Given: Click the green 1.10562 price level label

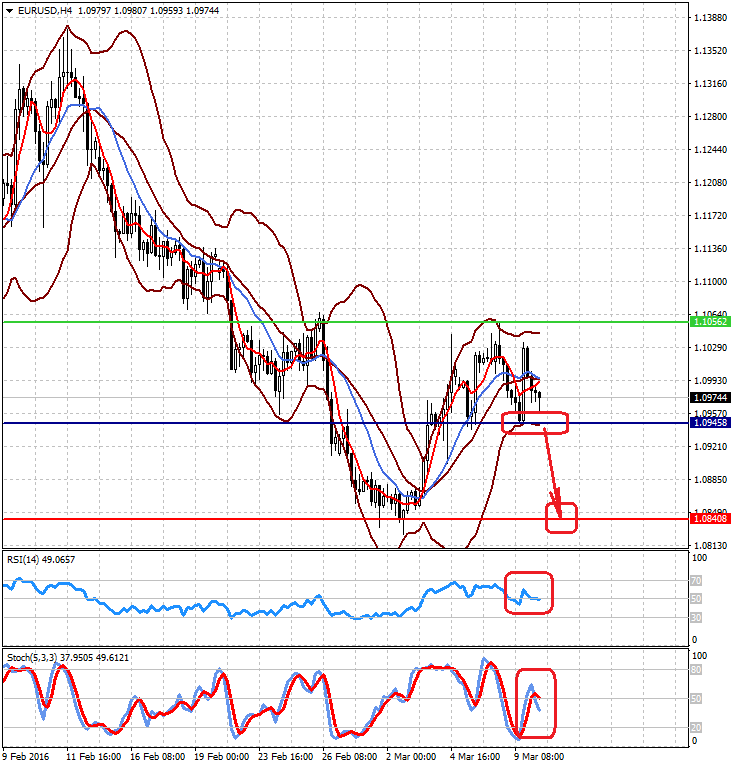Looking at the screenshot, I should [x=710, y=322].
